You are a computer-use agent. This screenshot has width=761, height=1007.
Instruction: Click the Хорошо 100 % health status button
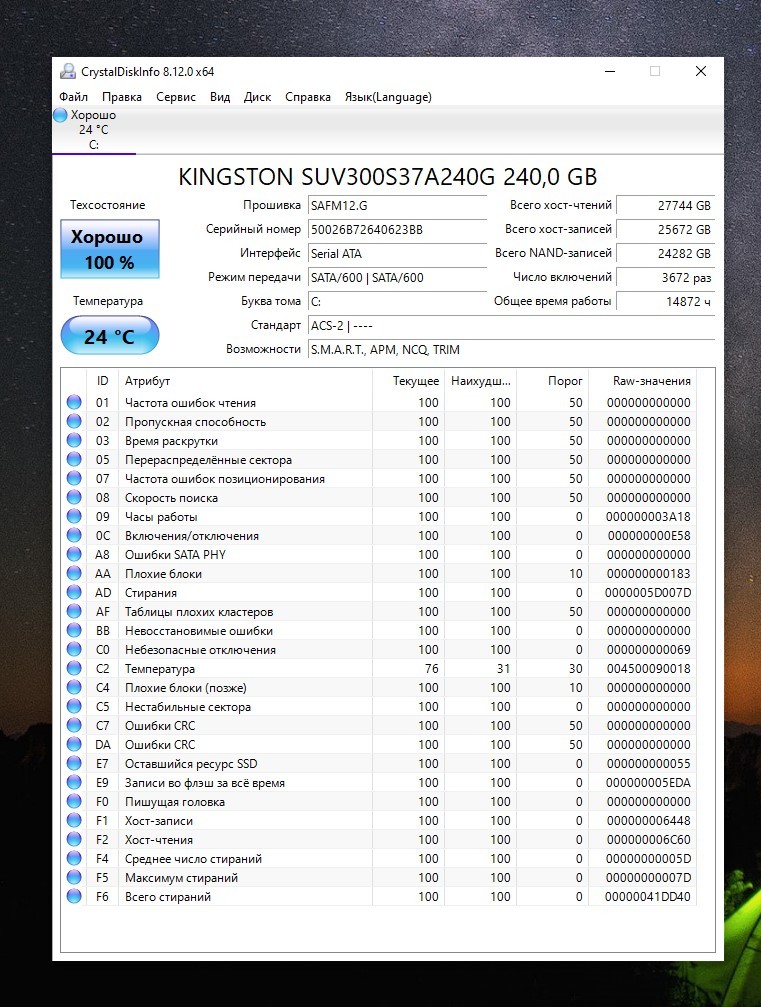pyautogui.click(x=110, y=249)
